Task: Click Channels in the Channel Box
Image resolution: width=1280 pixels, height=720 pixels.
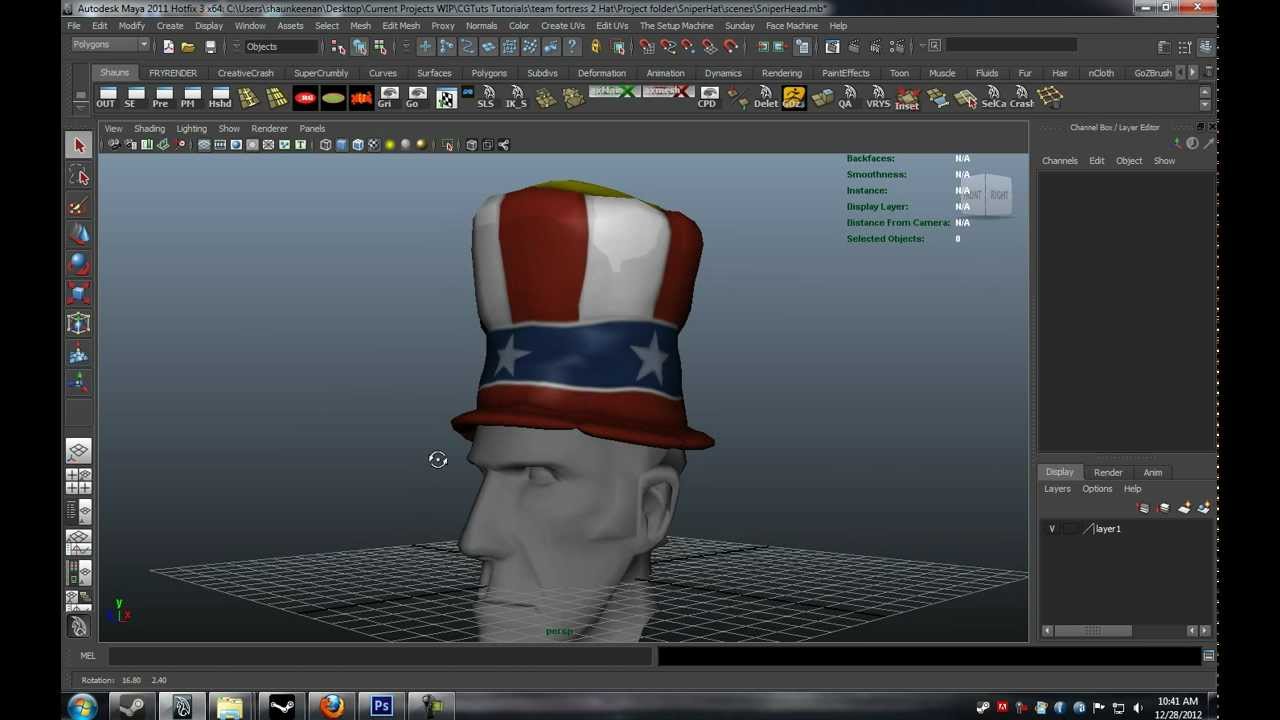Action: [x=1060, y=161]
